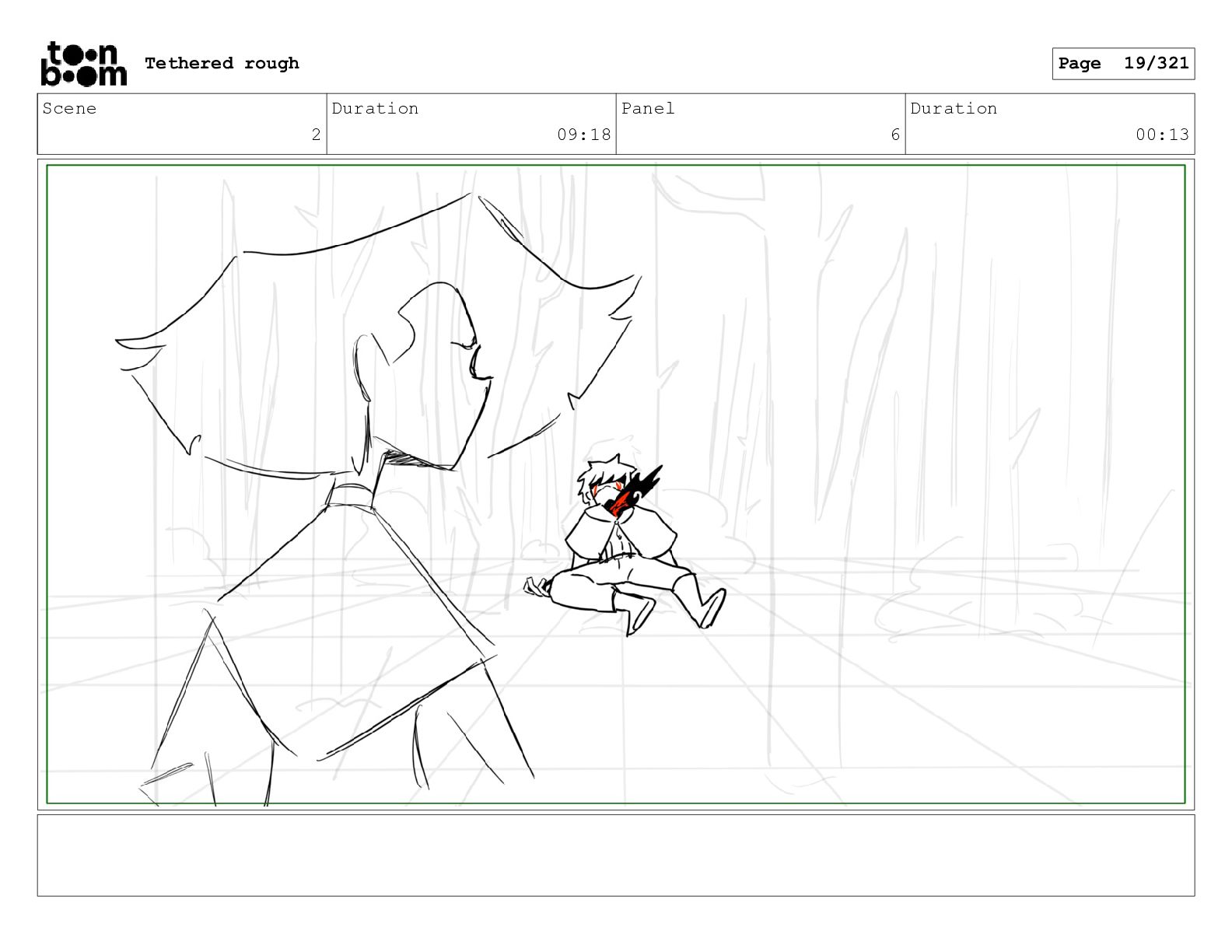The width and height of the screenshot is (1232, 952).
Task: Click the 'Scene' header label
Action: tap(69, 109)
